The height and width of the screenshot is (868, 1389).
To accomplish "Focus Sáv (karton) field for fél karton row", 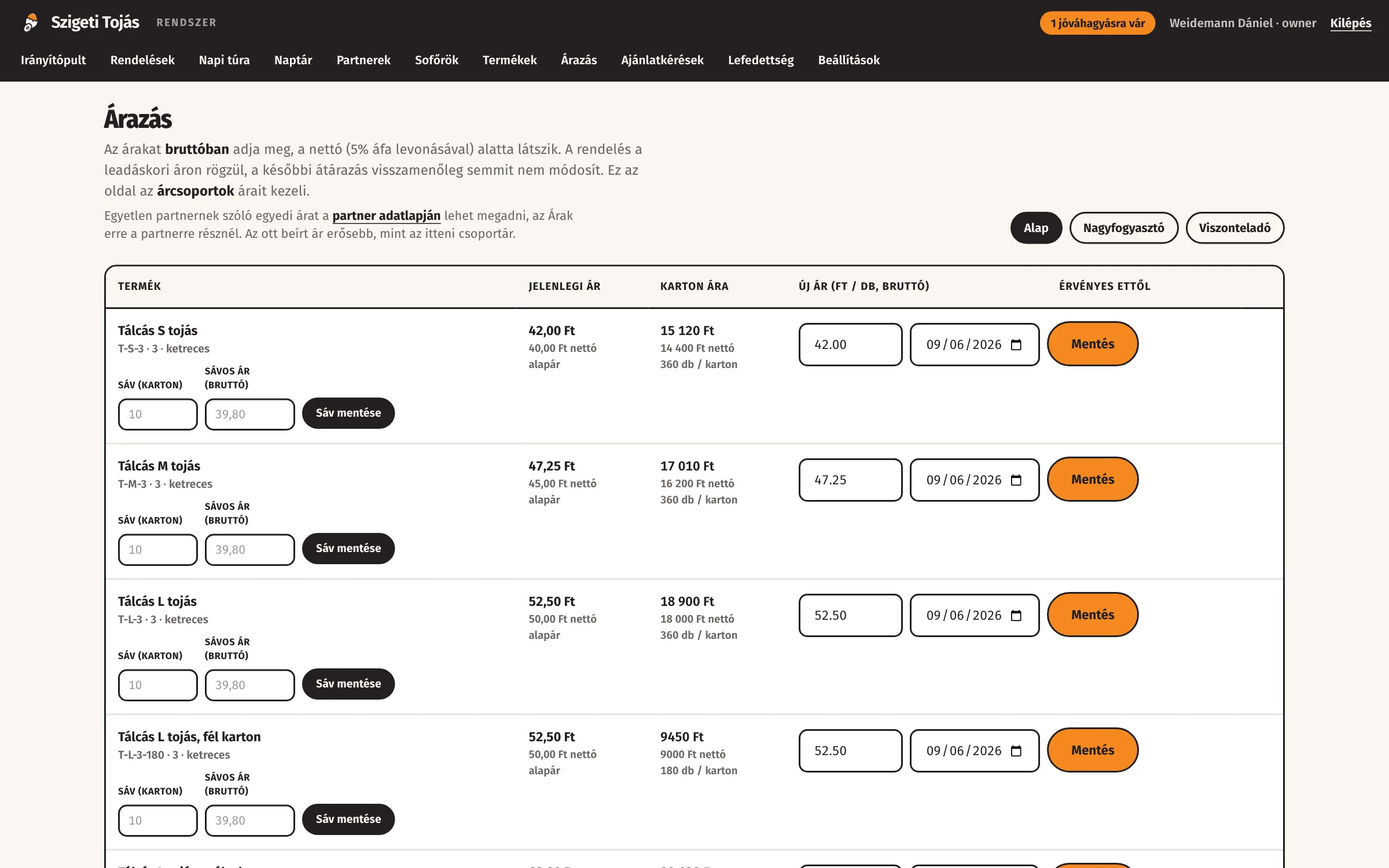I will click(x=158, y=821).
